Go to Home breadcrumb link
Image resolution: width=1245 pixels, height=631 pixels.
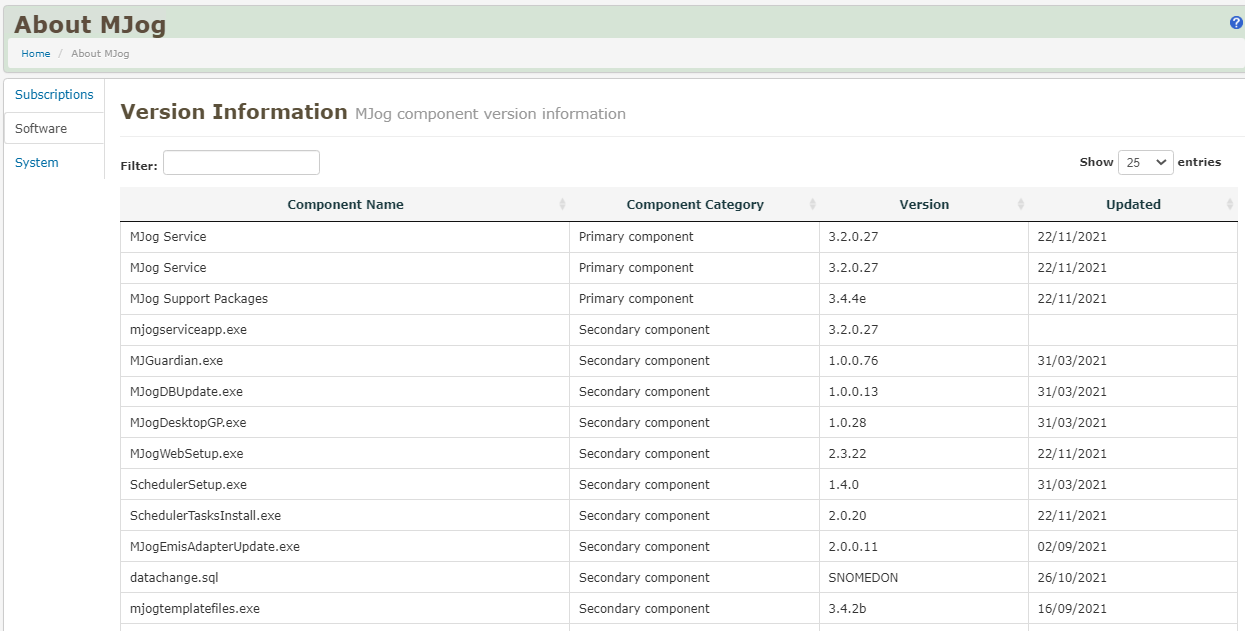pos(36,54)
